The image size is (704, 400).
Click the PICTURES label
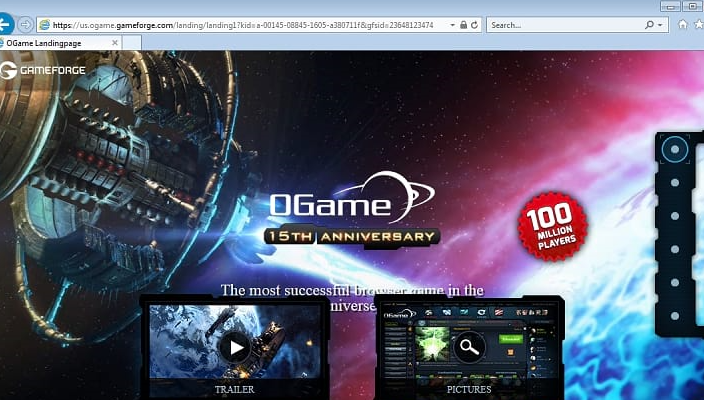(469, 389)
